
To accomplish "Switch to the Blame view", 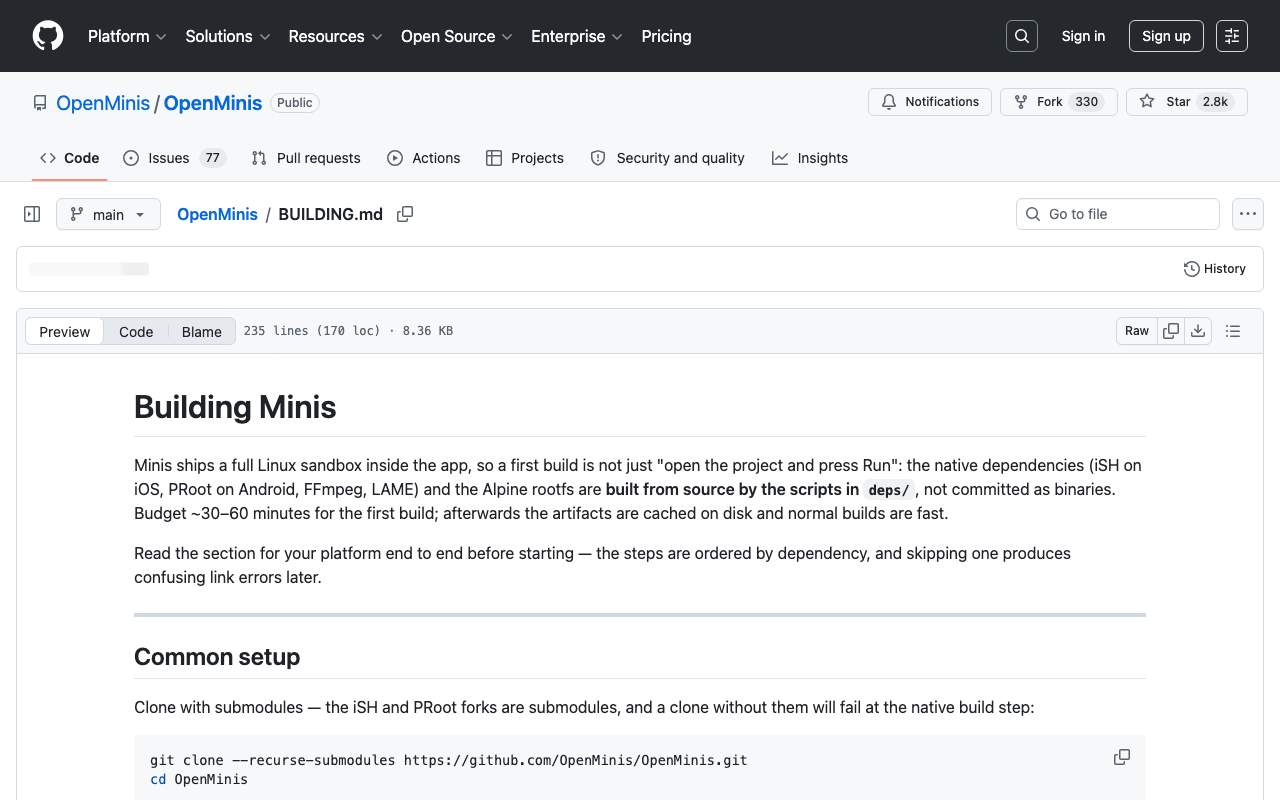I will click(x=202, y=332).
